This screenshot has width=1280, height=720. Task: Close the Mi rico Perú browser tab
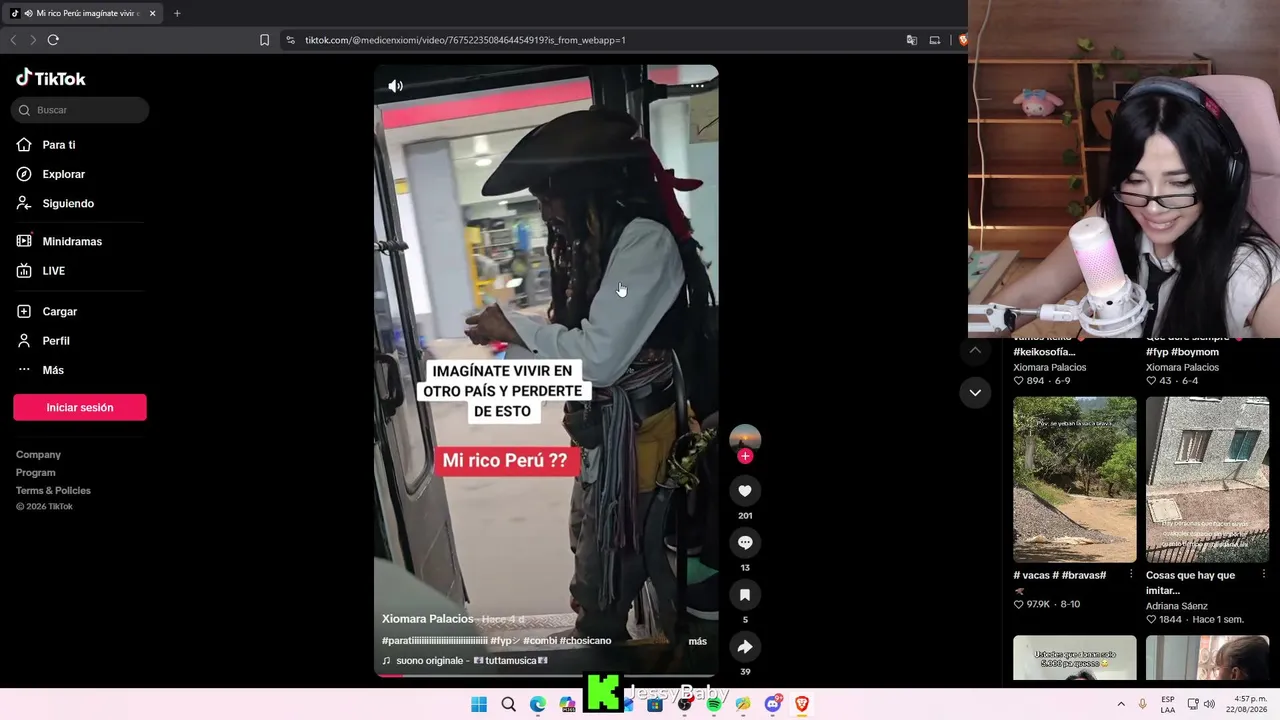tap(152, 14)
